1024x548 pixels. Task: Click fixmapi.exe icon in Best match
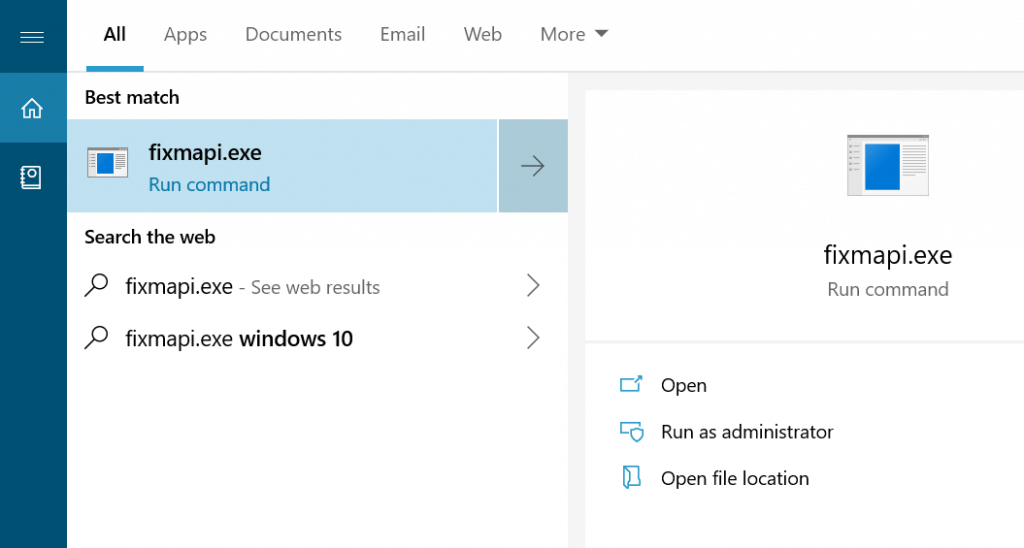(x=108, y=163)
